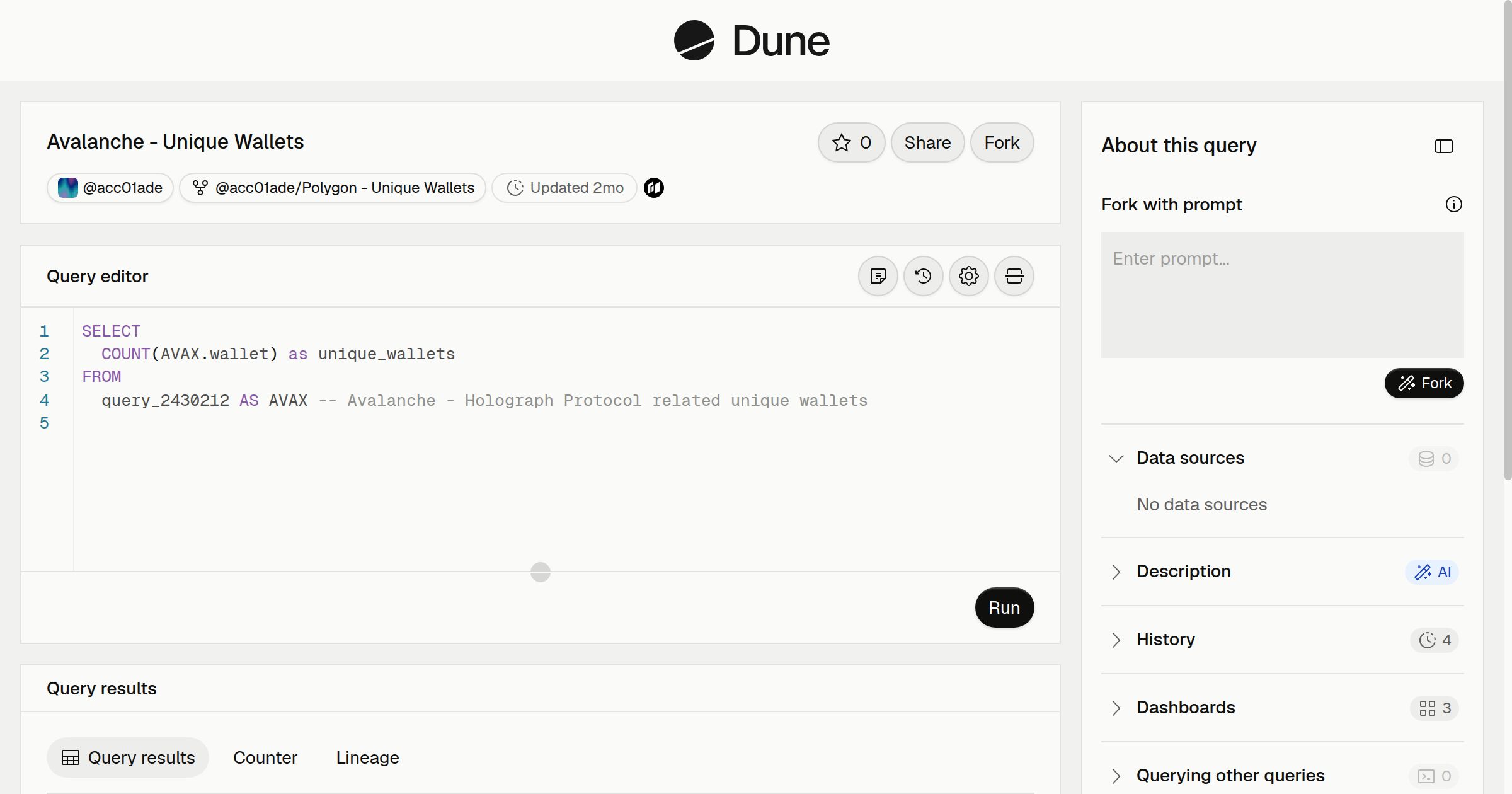Viewport: 1512px width, 794px height.
Task: Expand the Querying other queries section
Action: click(x=1116, y=776)
